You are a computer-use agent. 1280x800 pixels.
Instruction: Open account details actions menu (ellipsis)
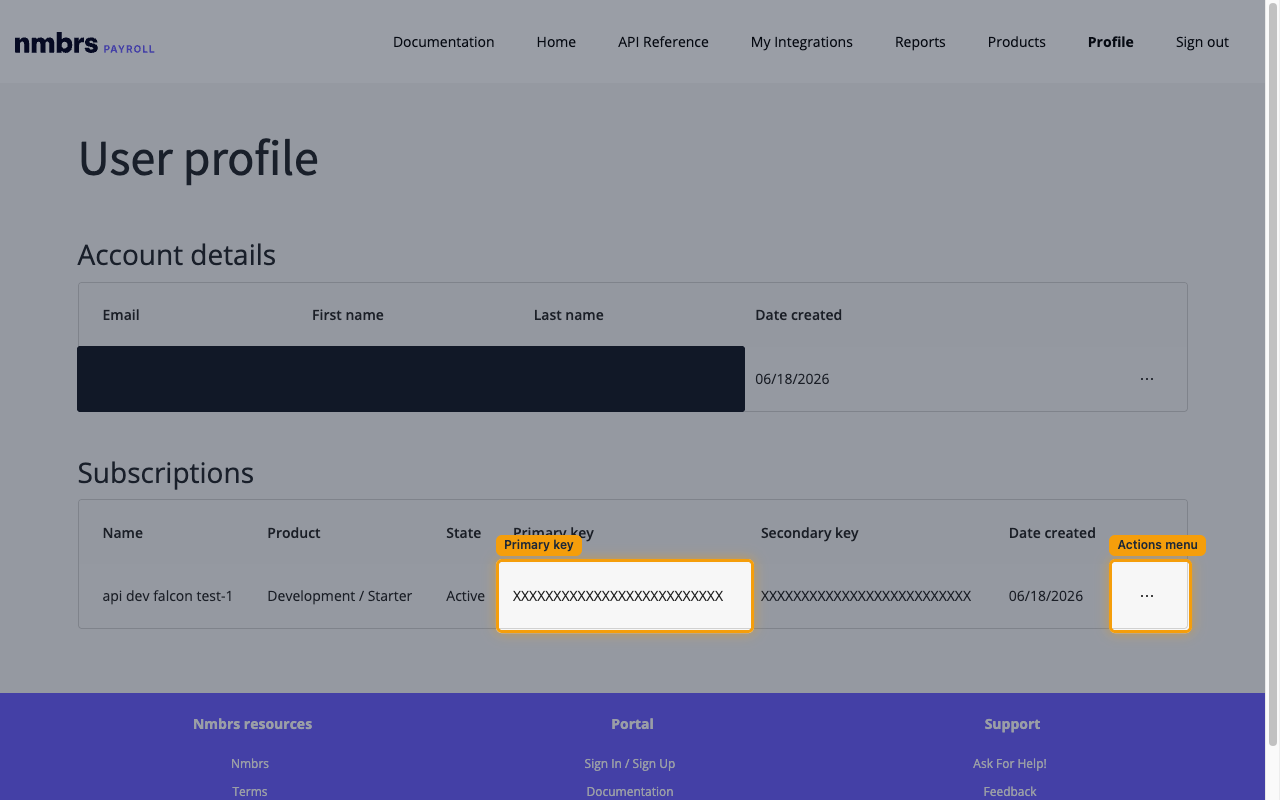pos(1147,379)
